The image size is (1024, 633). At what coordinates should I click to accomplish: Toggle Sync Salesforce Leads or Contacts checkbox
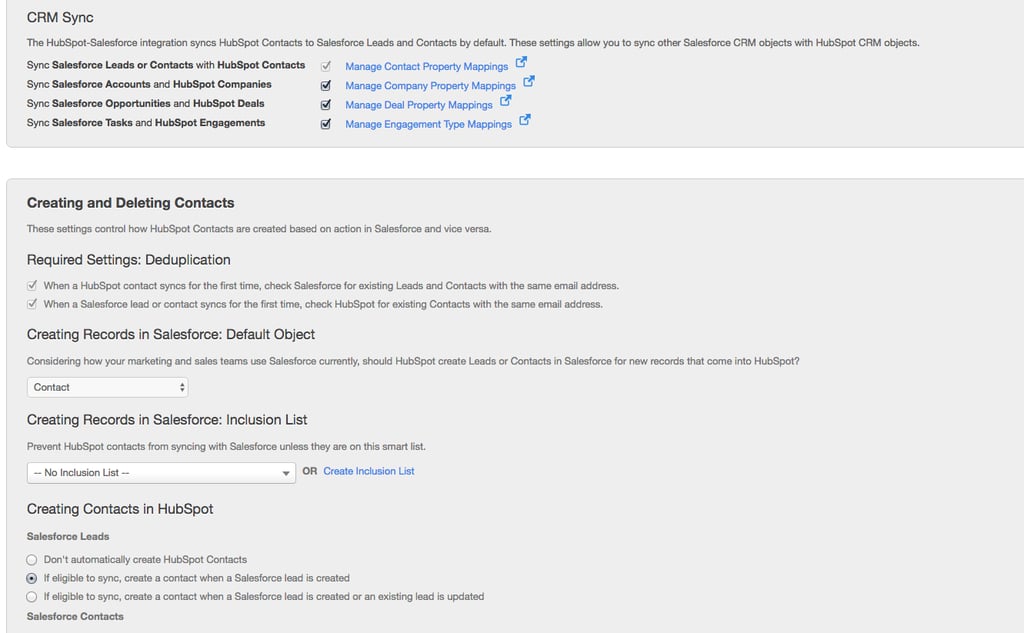click(326, 66)
